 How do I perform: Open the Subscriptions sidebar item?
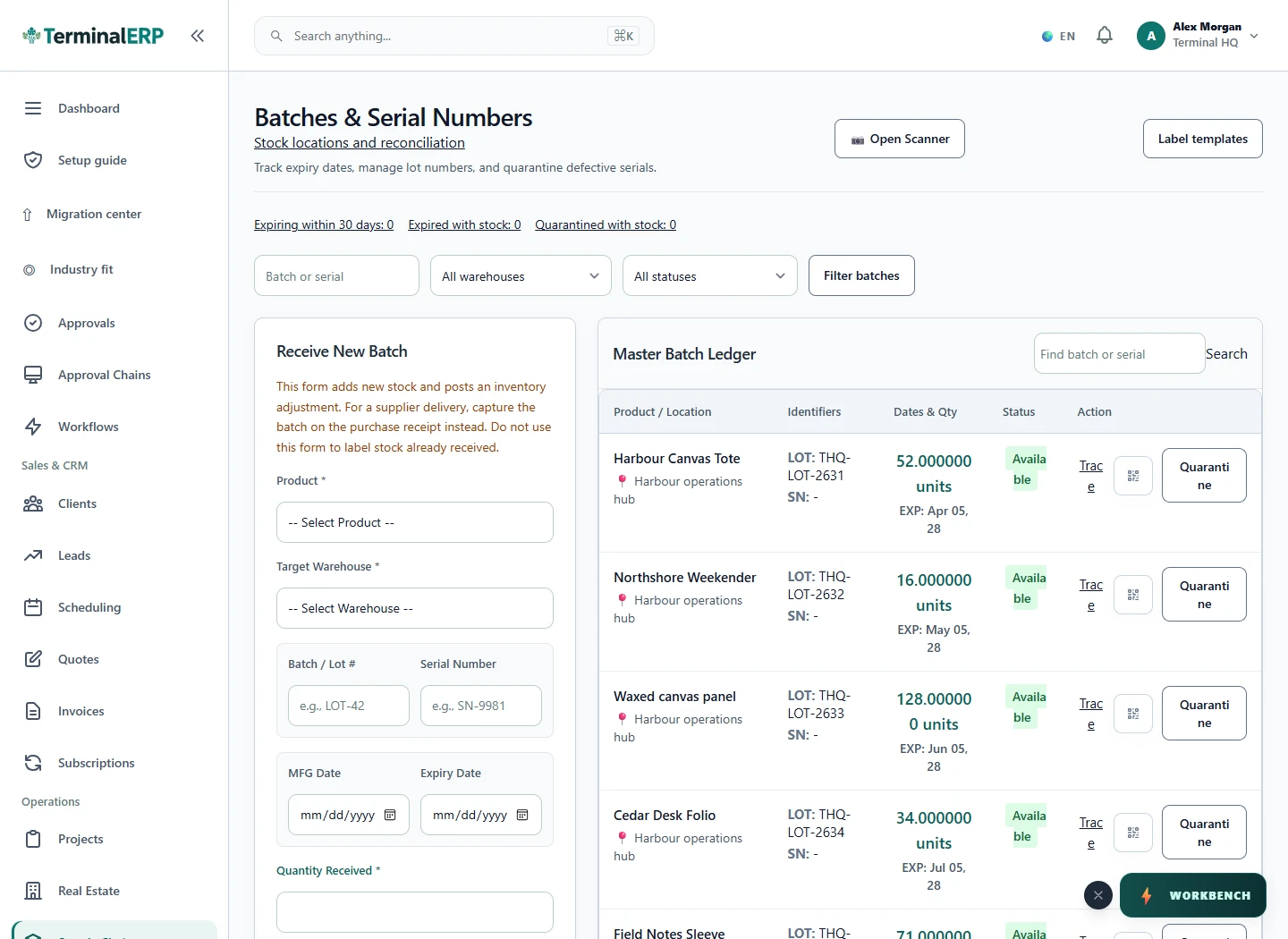[96, 763]
